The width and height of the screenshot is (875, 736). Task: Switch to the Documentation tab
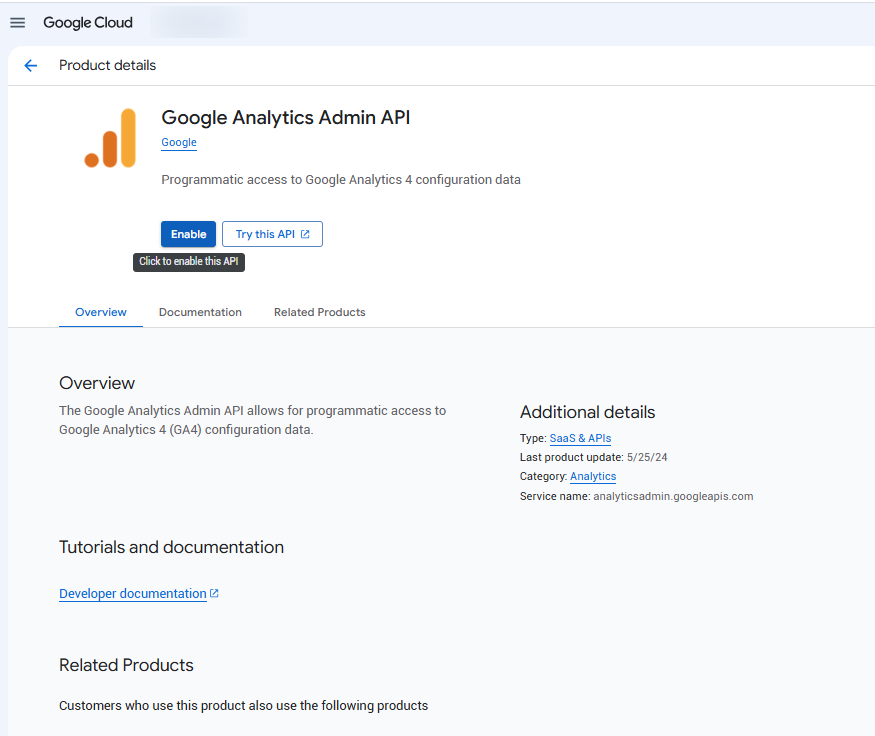coord(200,312)
